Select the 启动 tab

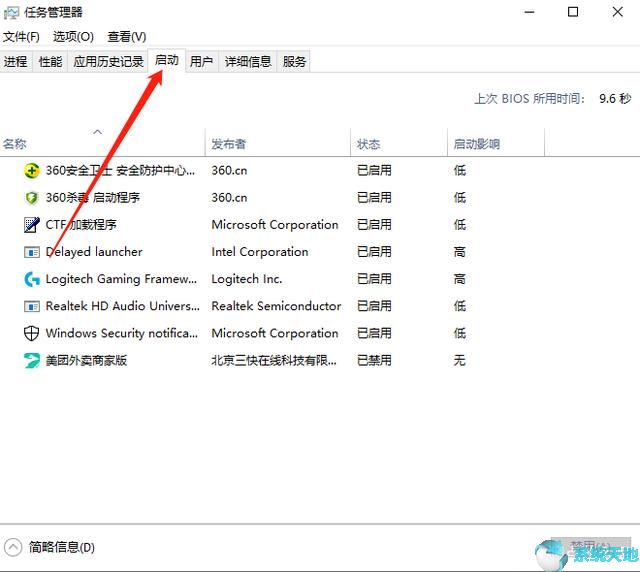tap(167, 60)
